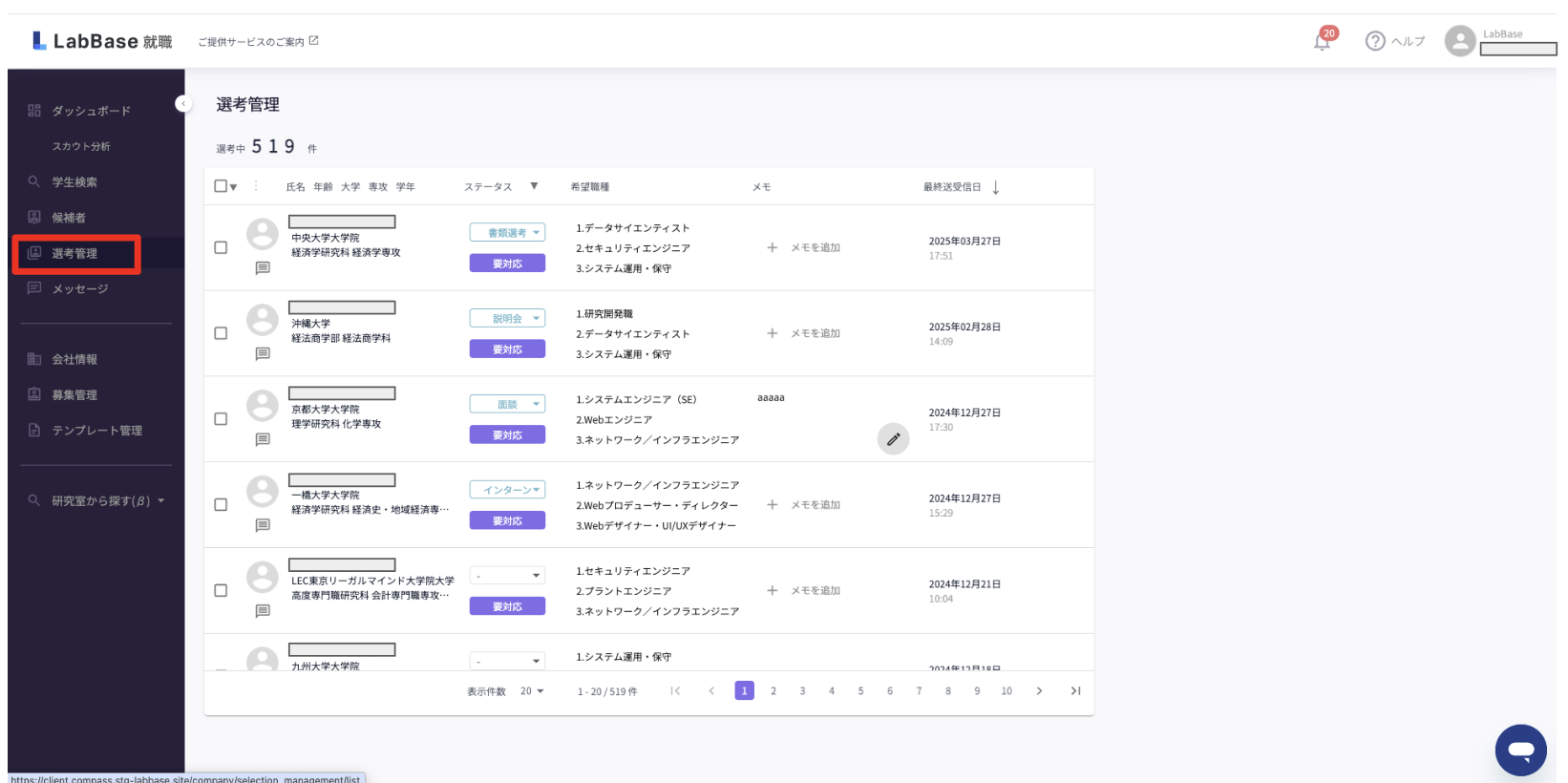
Task: Click the next page arrow
Action: [x=1039, y=691]
